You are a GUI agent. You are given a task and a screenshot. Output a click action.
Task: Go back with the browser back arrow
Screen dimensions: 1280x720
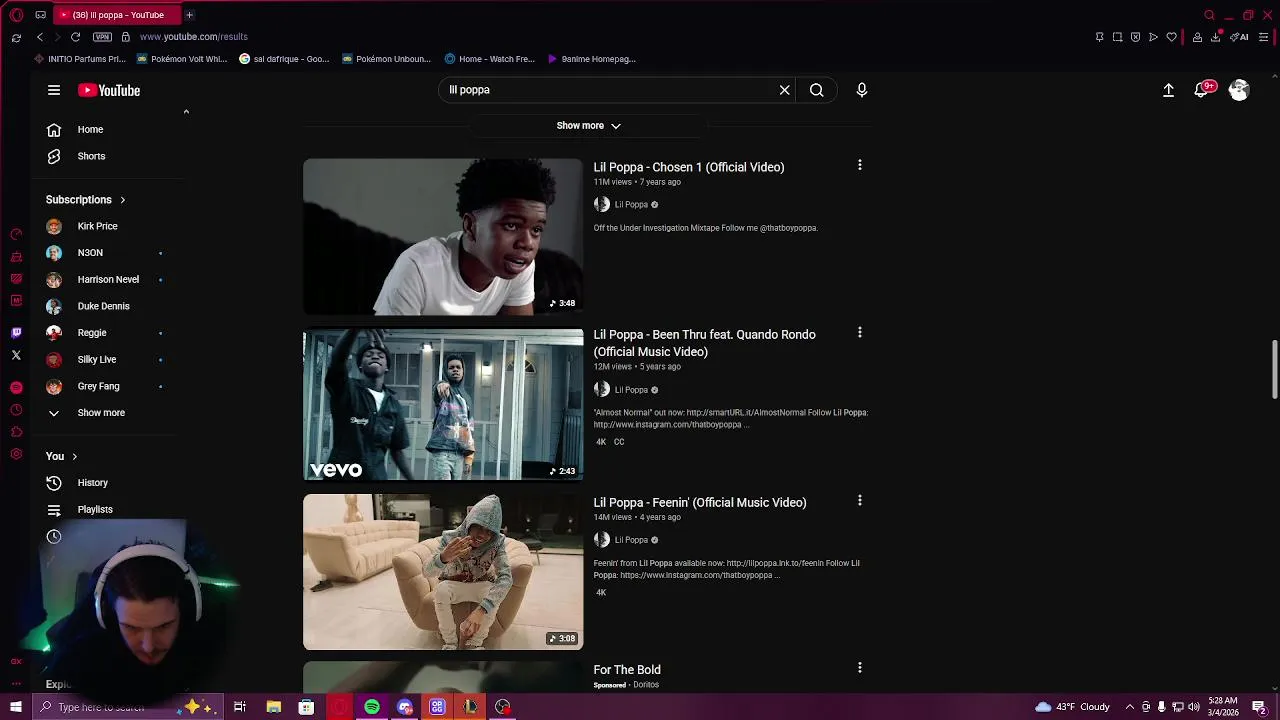coord(40,37)
